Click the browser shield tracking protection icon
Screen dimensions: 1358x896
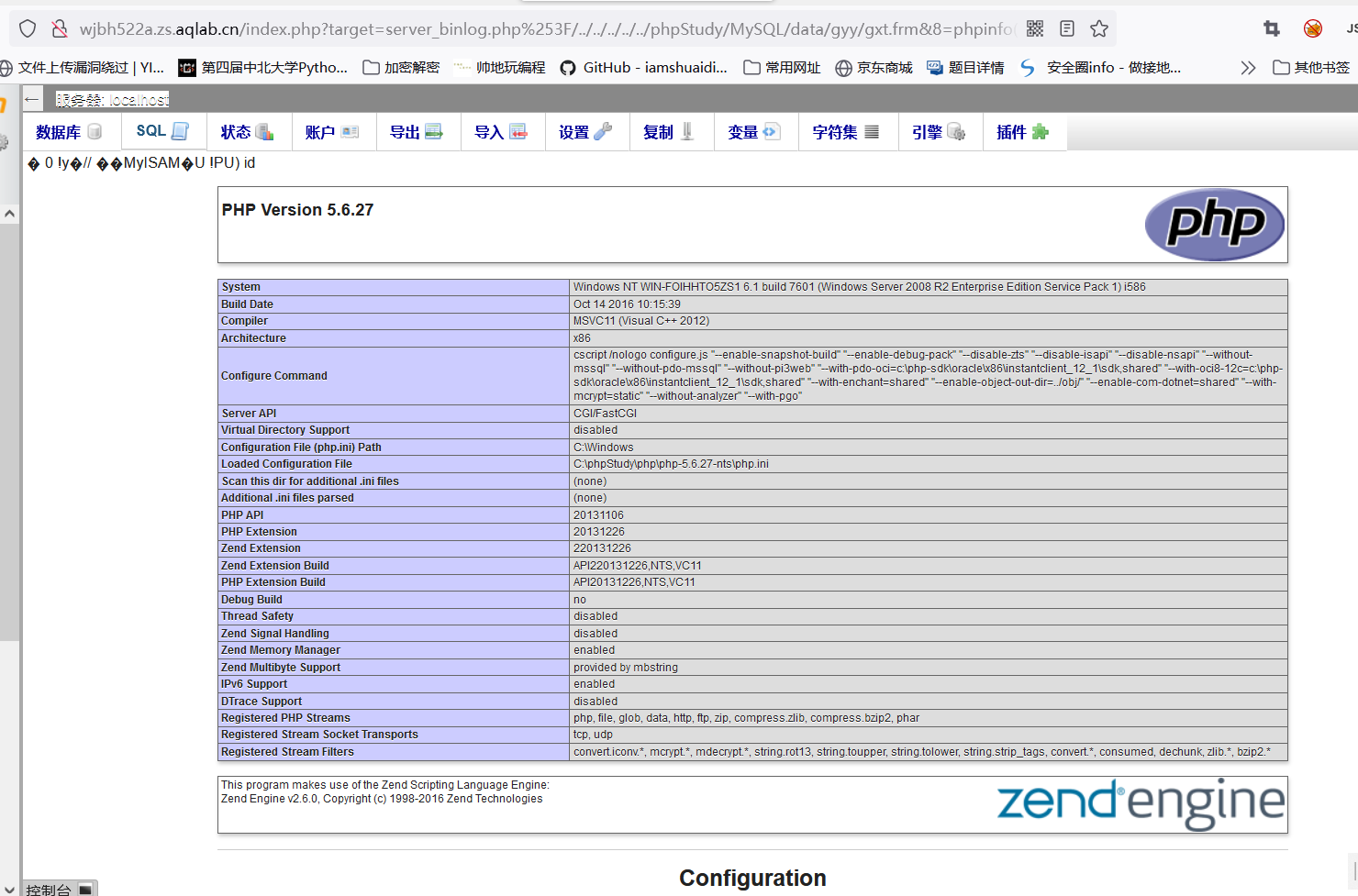pos(28,28)
